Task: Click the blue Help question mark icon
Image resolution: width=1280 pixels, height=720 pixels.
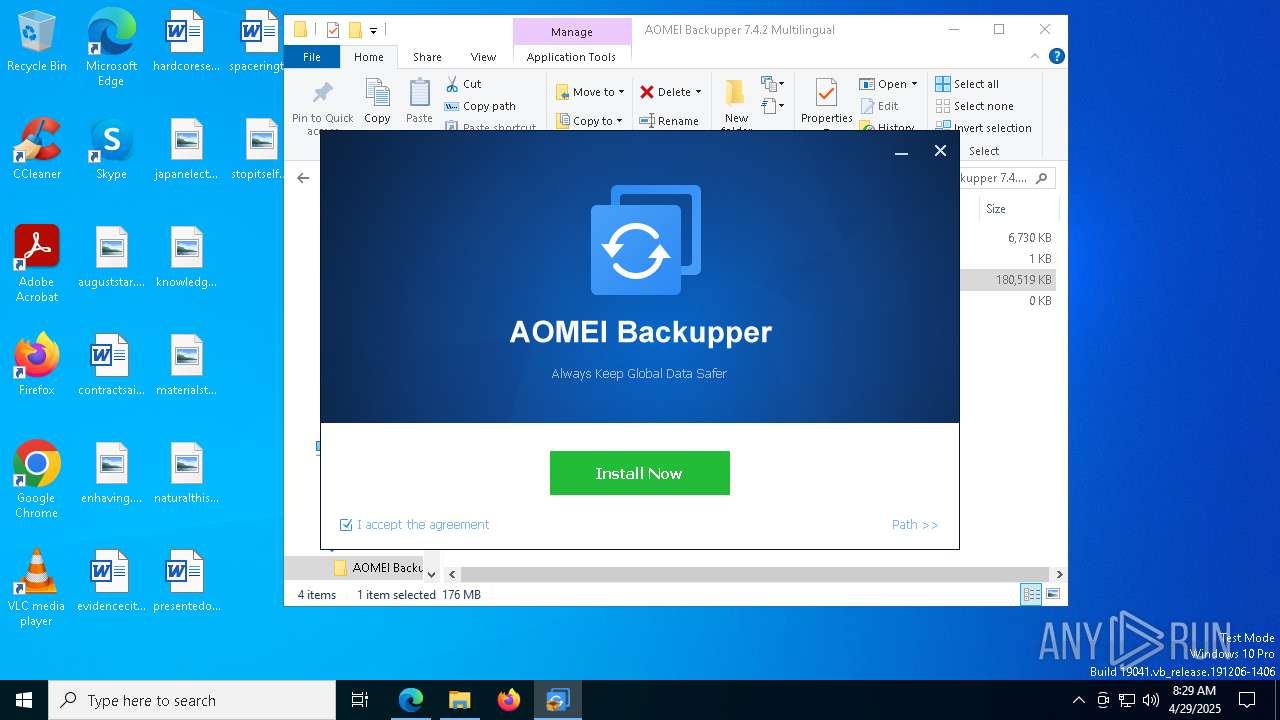Action: point(1056,57)
